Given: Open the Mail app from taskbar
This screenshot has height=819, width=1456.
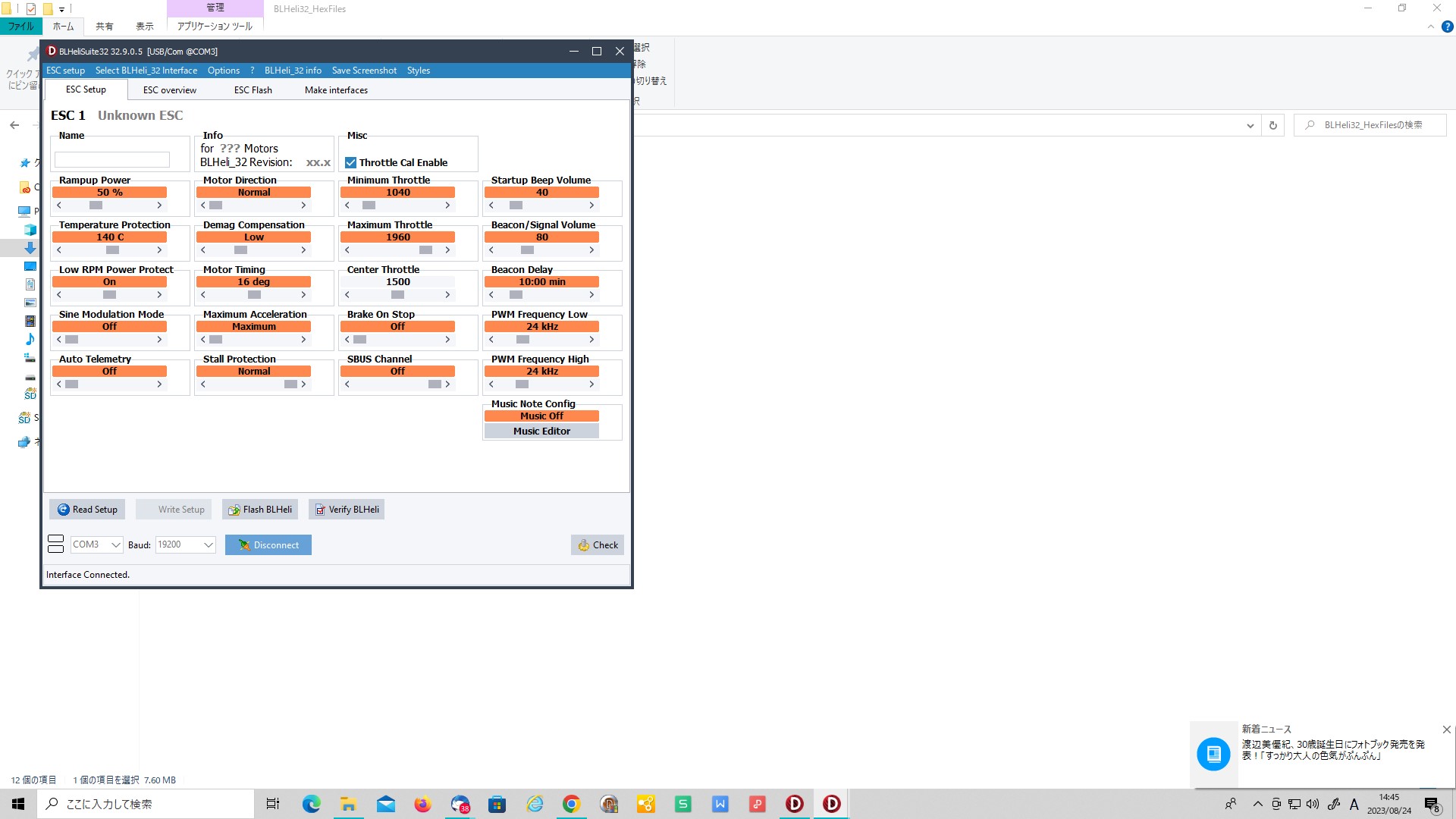Looking at the screenshot, I should click(386, 804).
